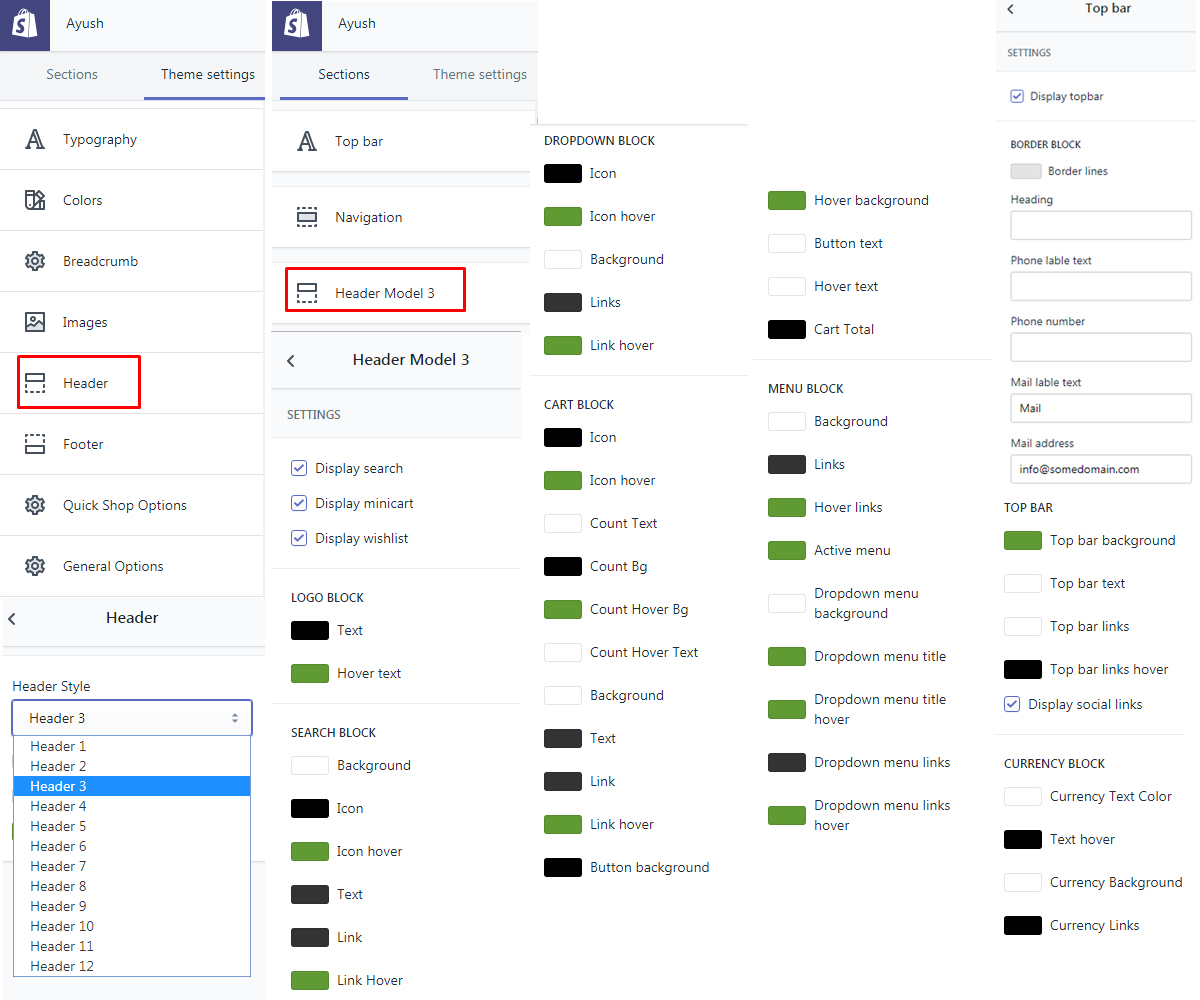Select the Breadcrumb gear icon
This screenshot has height=1000, width=1200.
click(35, 261)
